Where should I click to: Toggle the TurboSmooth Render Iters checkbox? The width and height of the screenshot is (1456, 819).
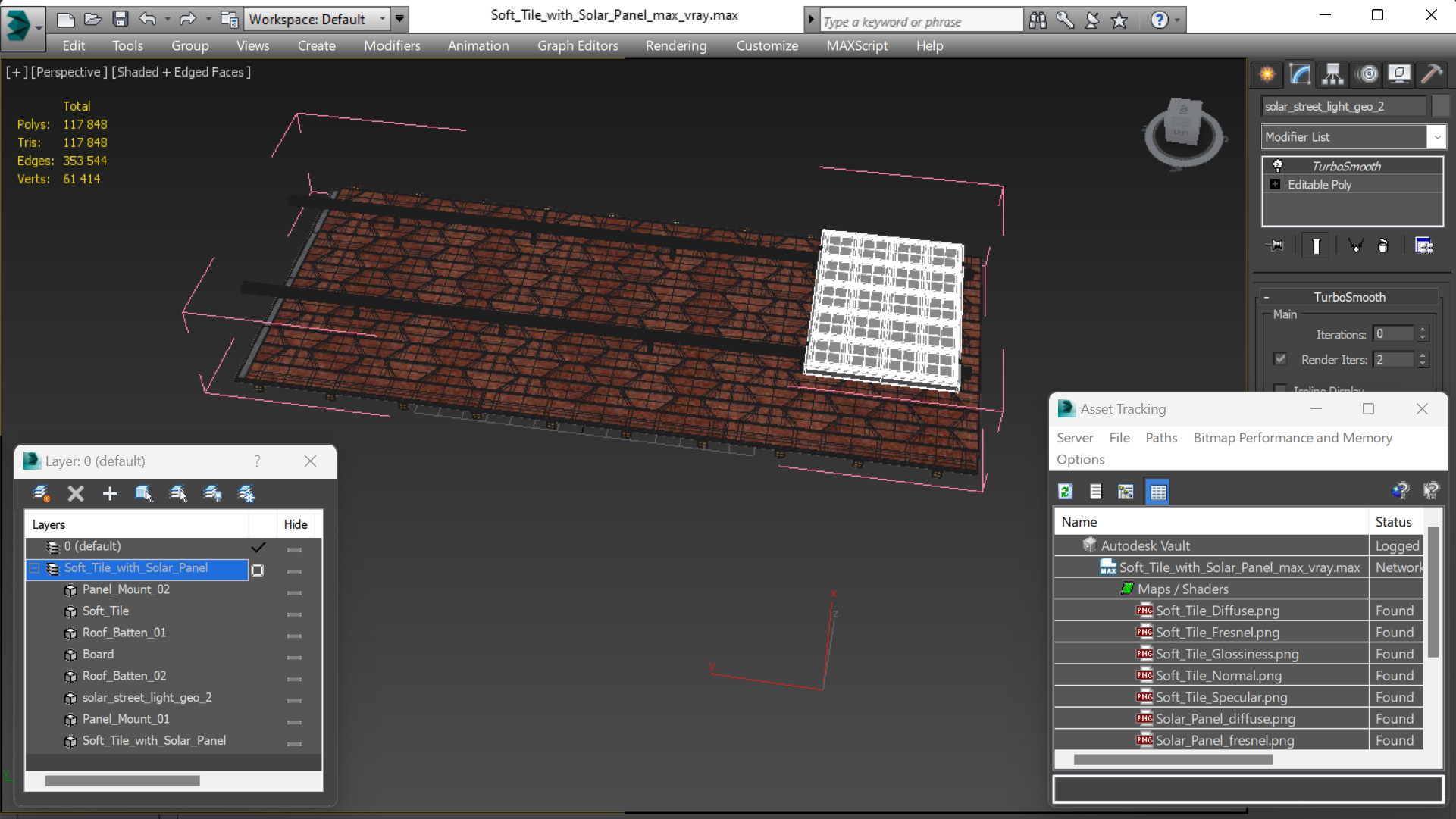pyautogui.click(x=1280, y=359)
